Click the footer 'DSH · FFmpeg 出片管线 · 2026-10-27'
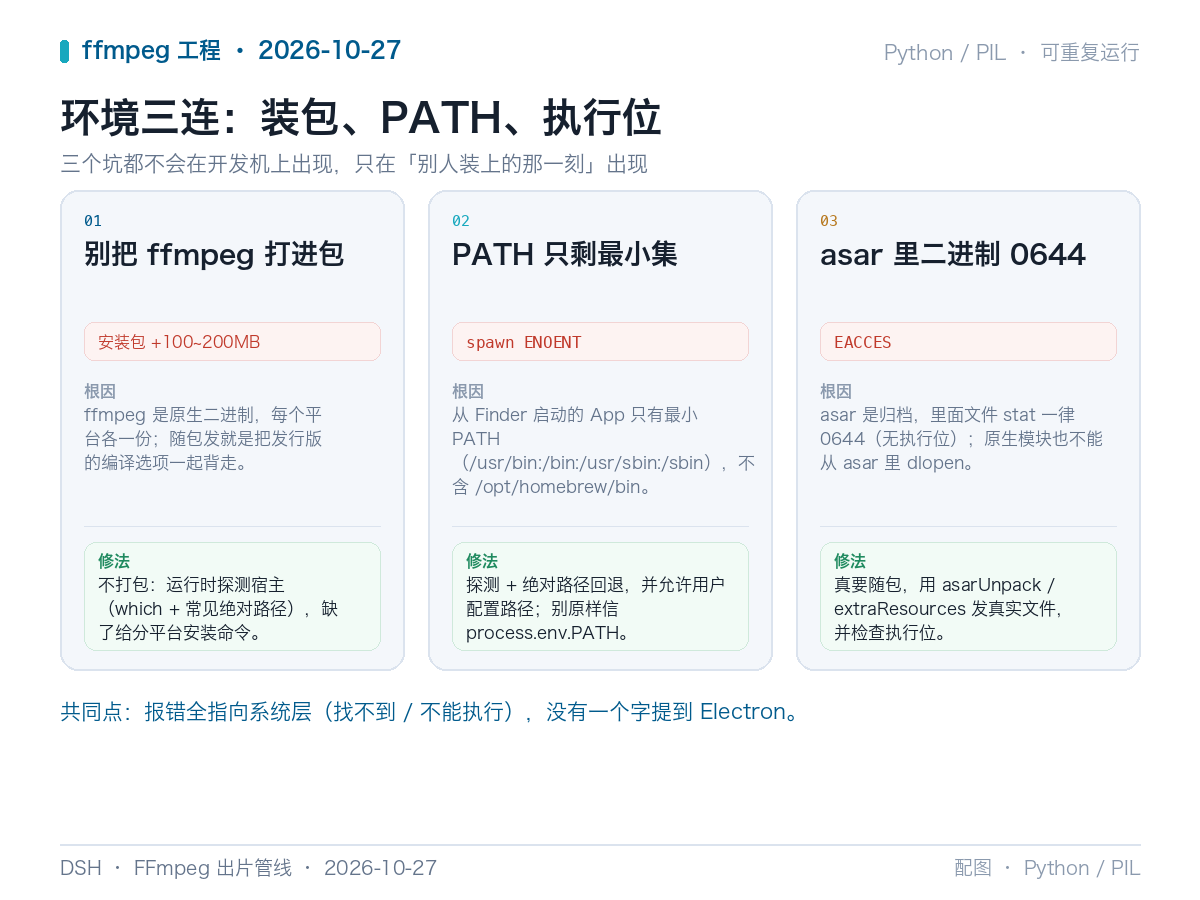The height and width of the screenshot is (900, 1200). (249, 868)
